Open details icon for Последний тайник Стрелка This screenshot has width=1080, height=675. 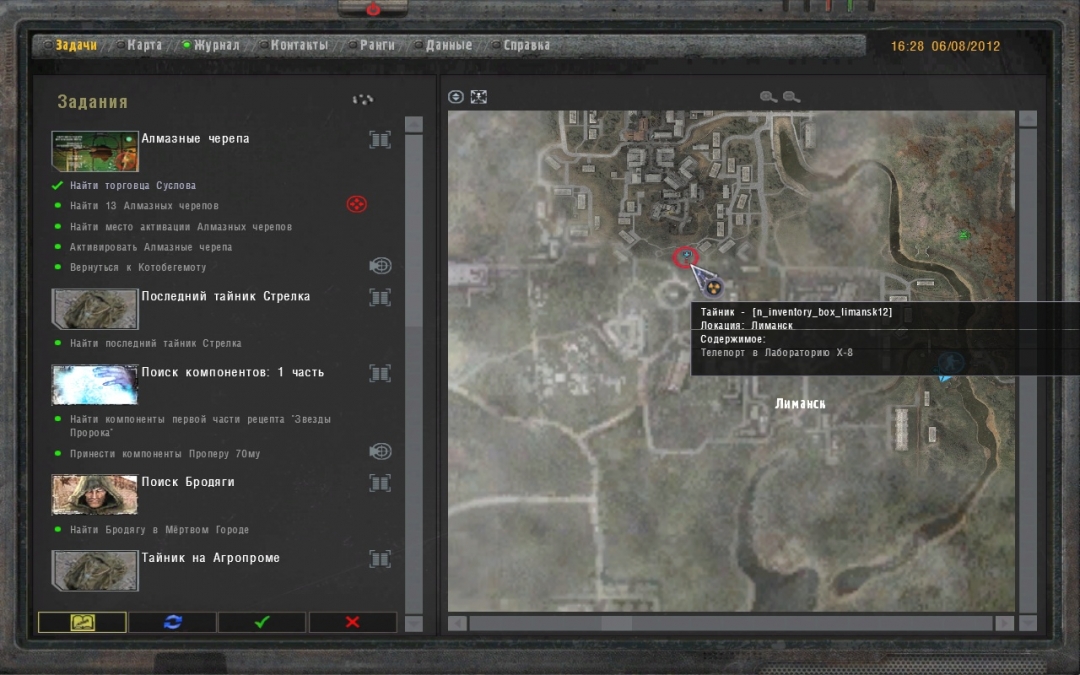coord(380,298)
